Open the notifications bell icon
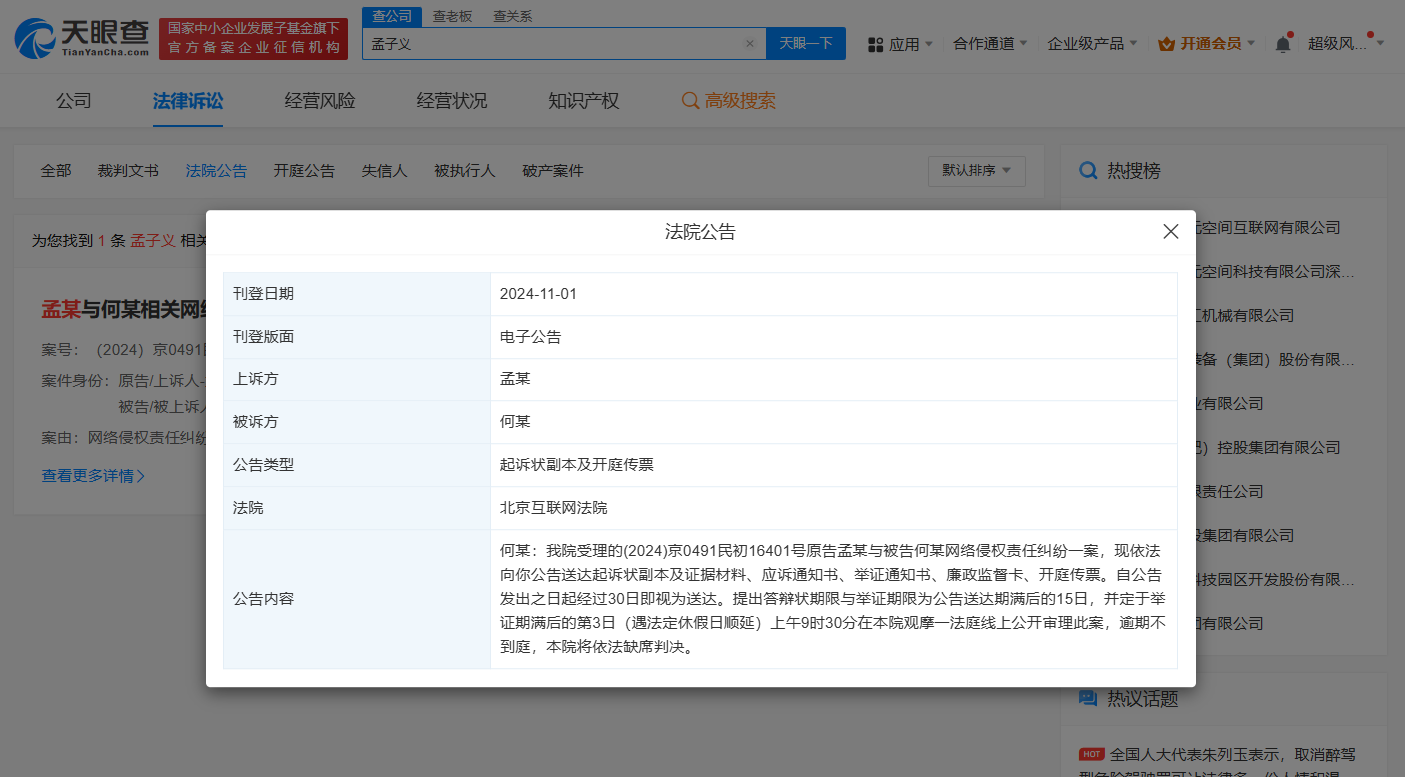The height and width of the screenshot is (777, 1405). [x=1283, y=44]
